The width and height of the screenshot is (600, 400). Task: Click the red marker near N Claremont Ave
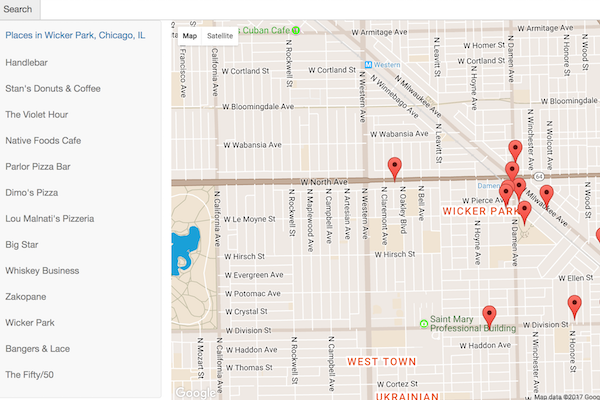pyautogui.click(x=395, y=169)
